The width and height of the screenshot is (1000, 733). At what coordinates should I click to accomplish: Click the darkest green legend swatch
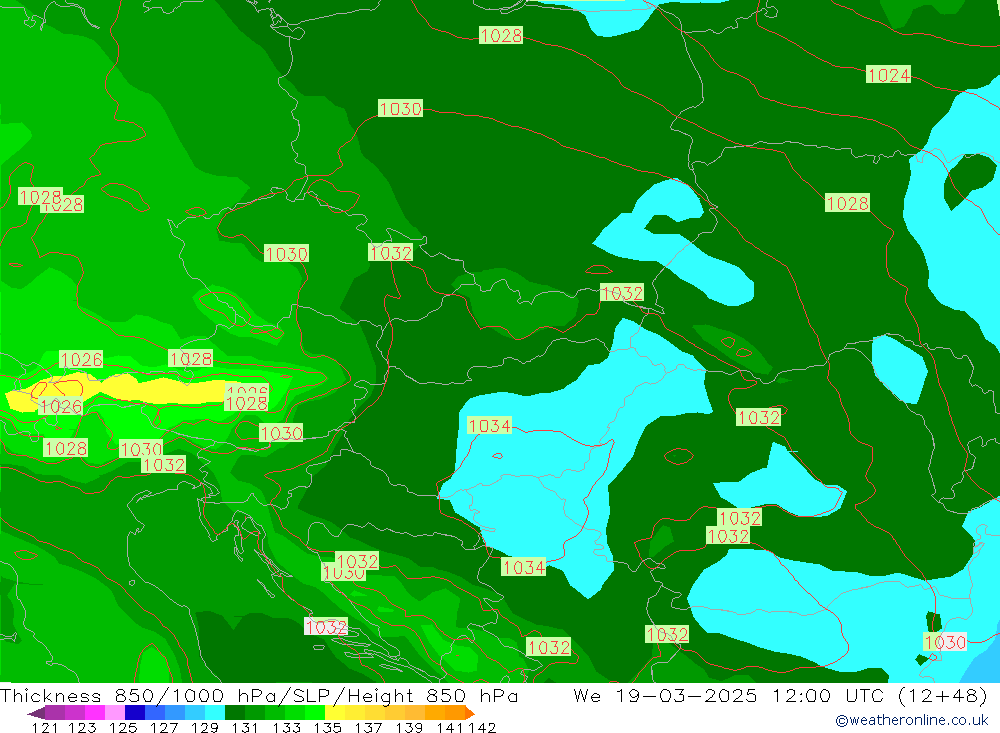[235, 712]
